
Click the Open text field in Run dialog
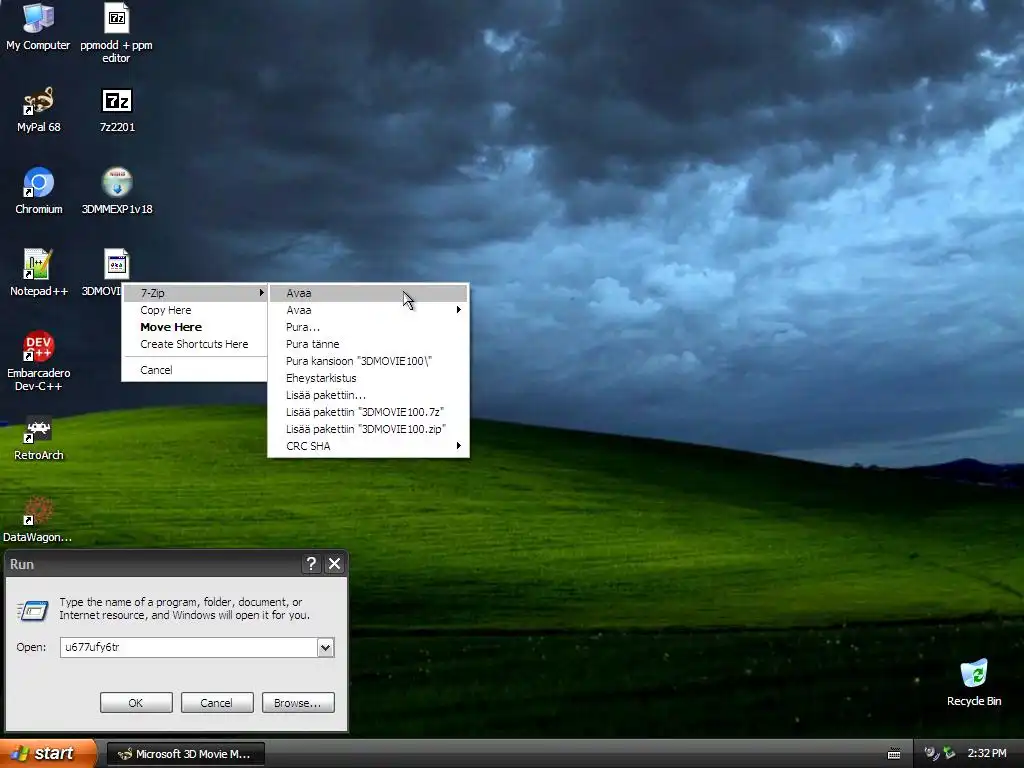point(189,647)
